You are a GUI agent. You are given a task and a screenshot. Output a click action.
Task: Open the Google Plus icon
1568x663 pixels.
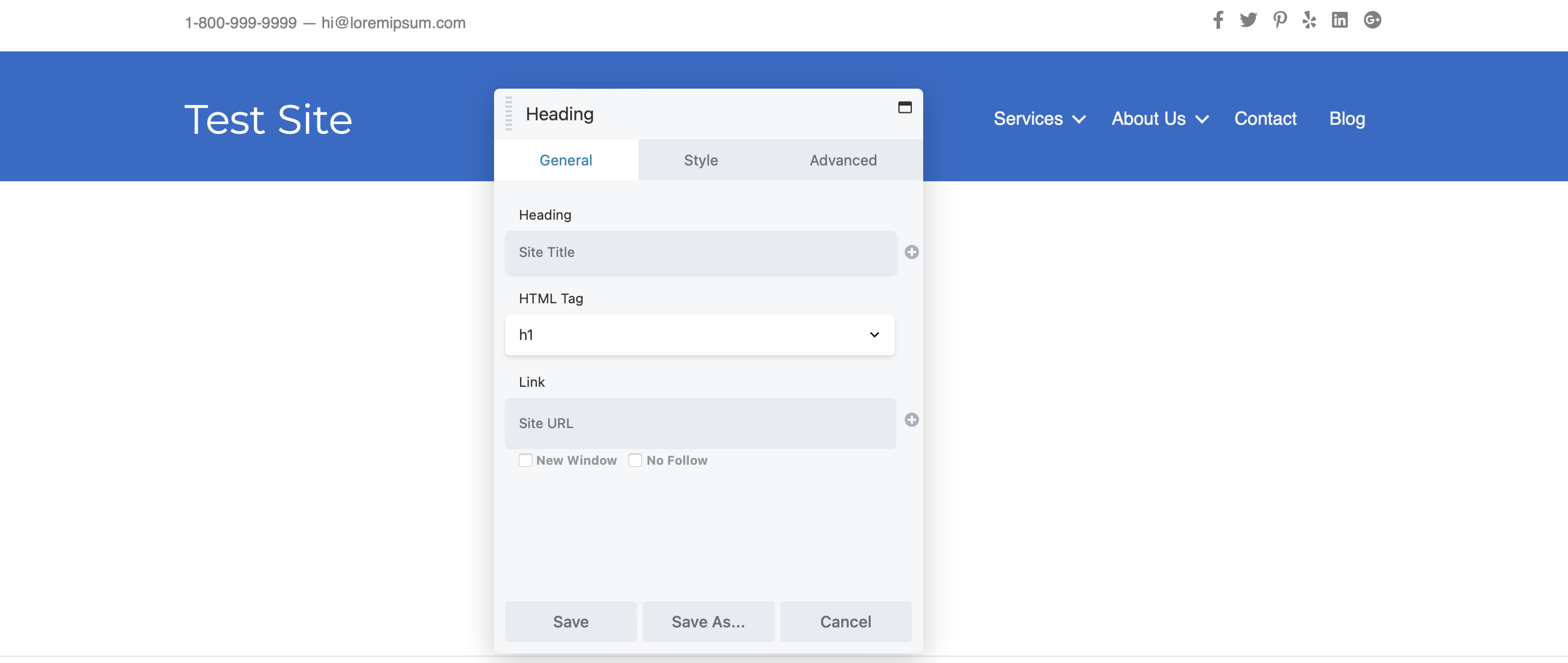[x=1373, y=20]
